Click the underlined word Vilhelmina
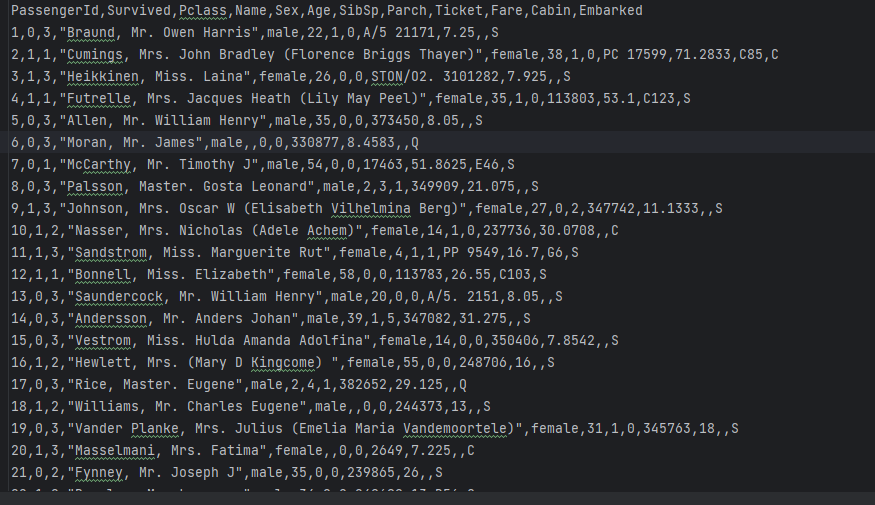Image resolution: width=875 pixels, height=505 pixels. pos(372,209)
